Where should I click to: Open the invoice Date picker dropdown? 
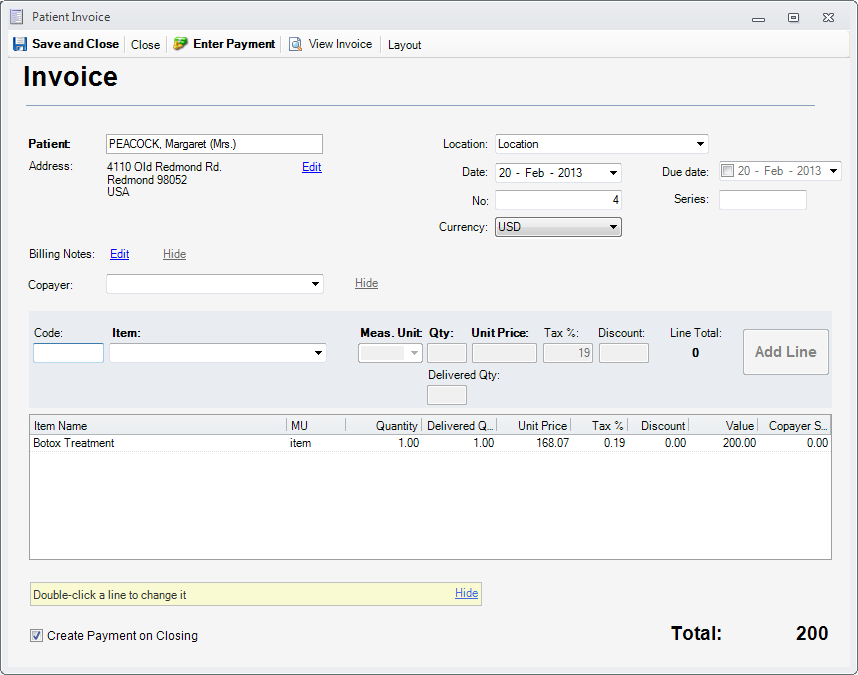pos(612,173)
